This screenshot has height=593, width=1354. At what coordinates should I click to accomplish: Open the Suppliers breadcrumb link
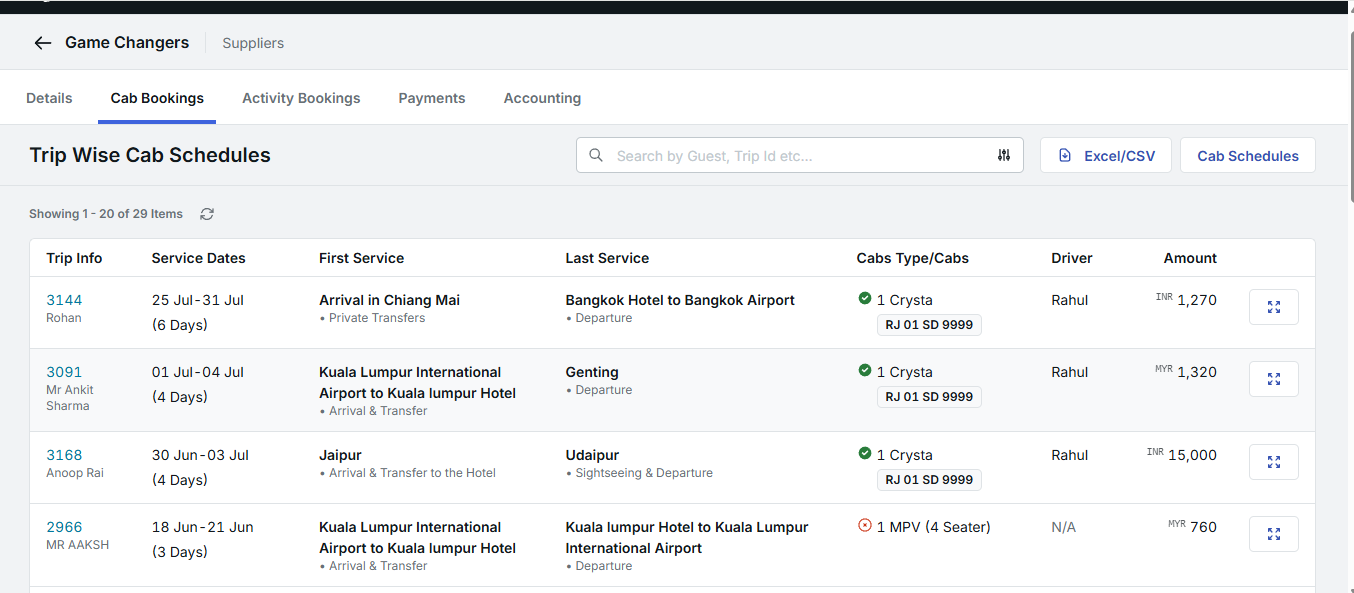click(252, 42)
